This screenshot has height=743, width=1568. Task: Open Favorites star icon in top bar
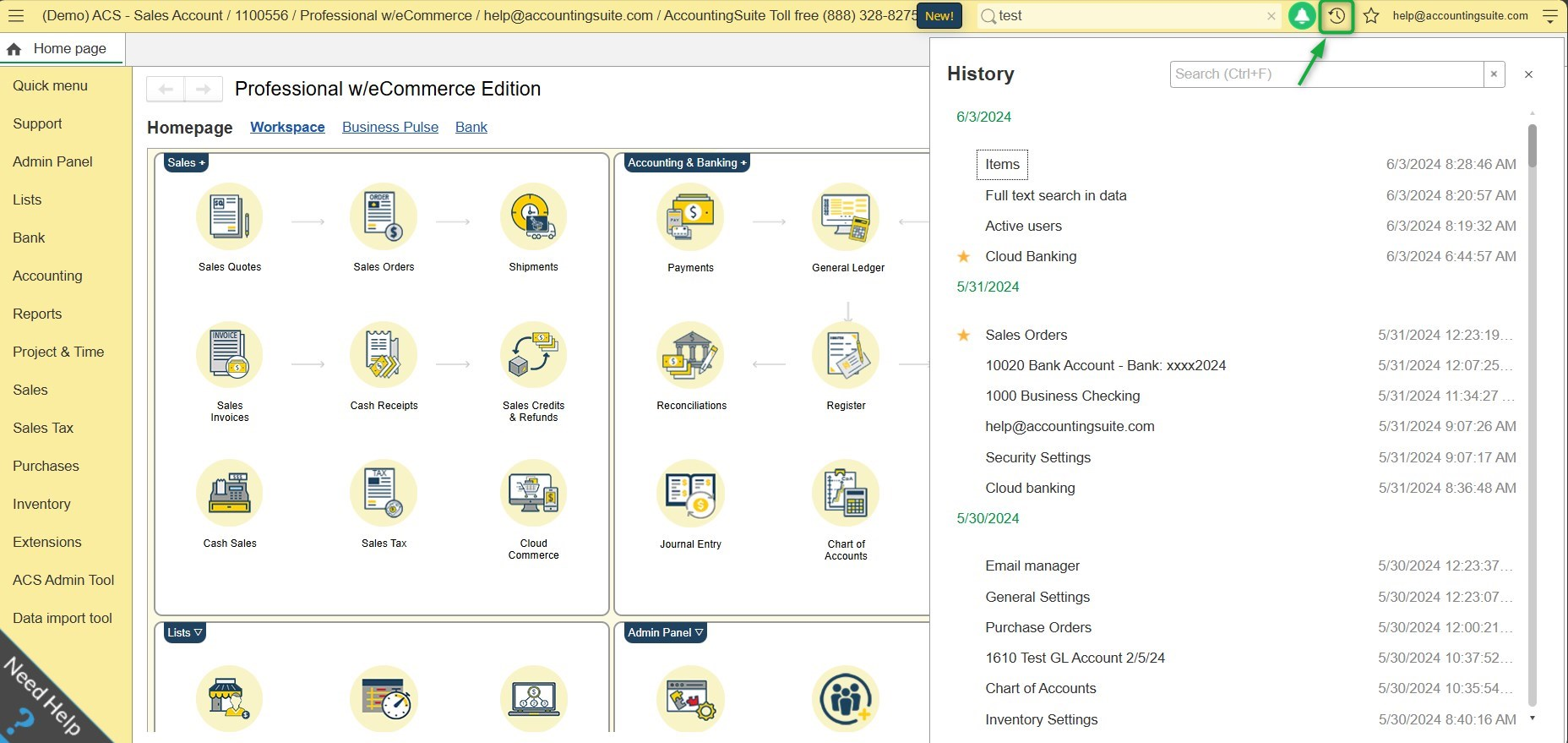pyautogui.click(x=1371, y=16)
